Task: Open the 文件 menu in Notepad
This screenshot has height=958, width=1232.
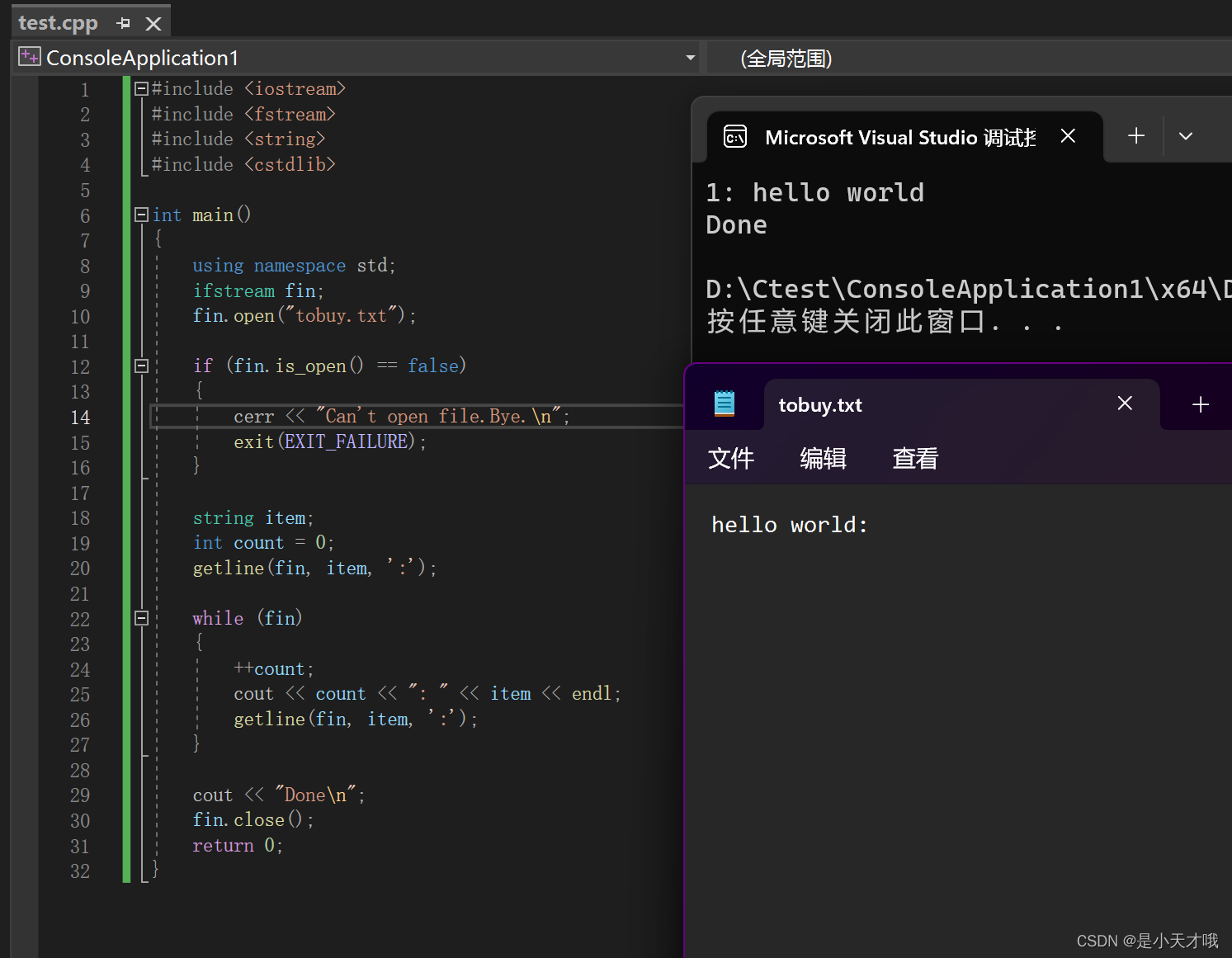Action: (x=730, y=458)
